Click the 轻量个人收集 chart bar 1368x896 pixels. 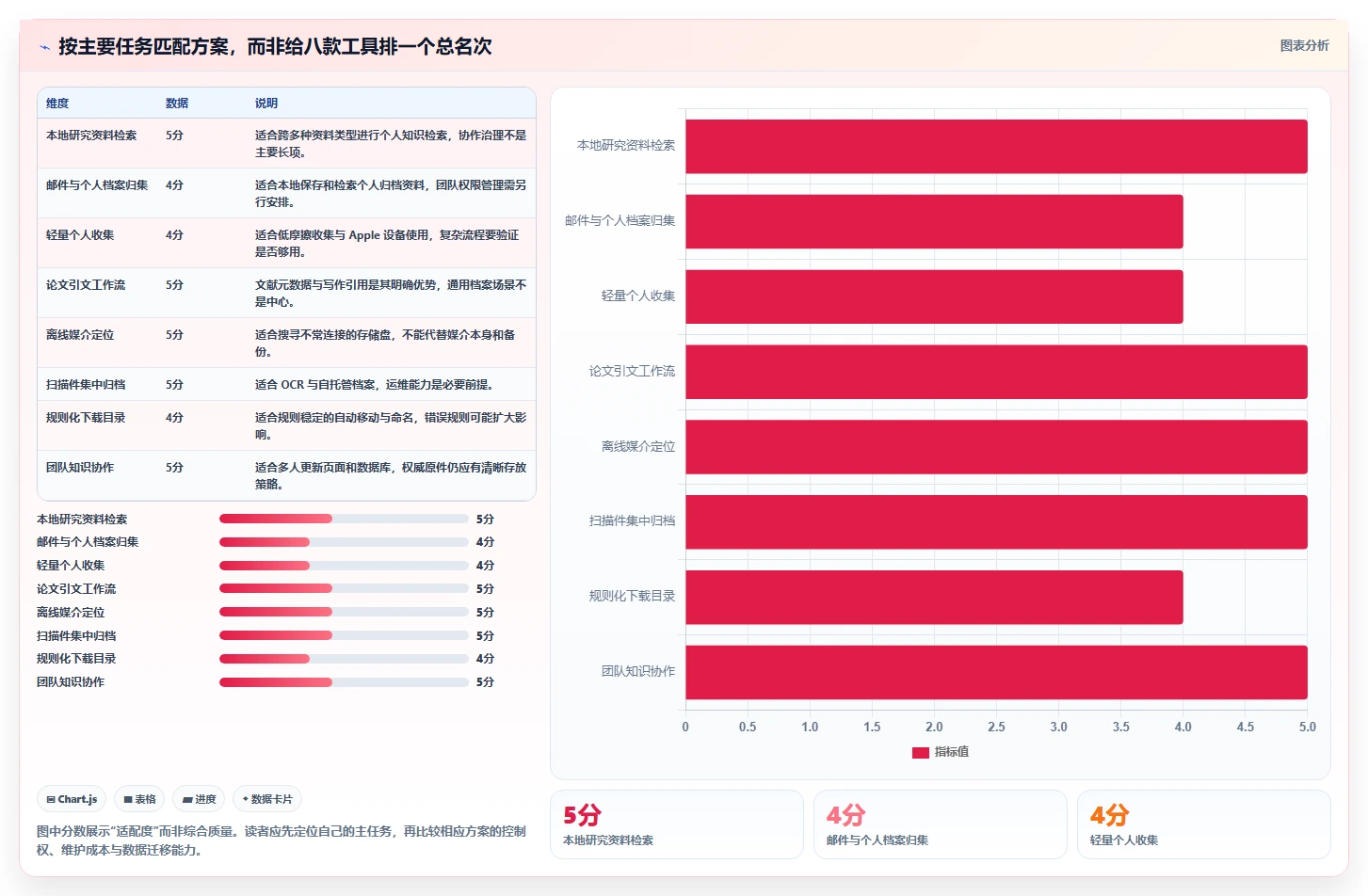click(934, 296)
